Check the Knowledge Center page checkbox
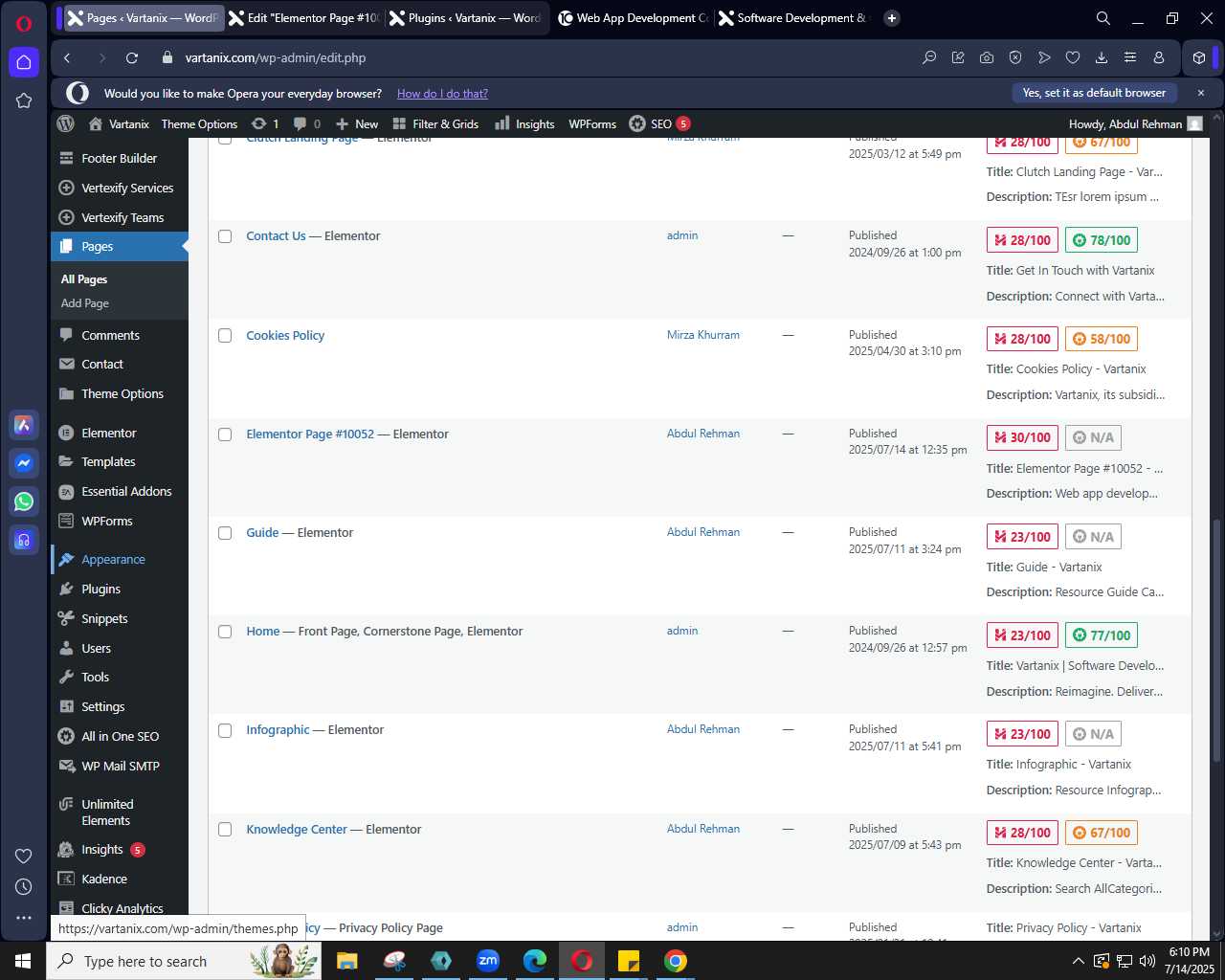Screen dimensions: 1225x980 click(x=225, y=830)
